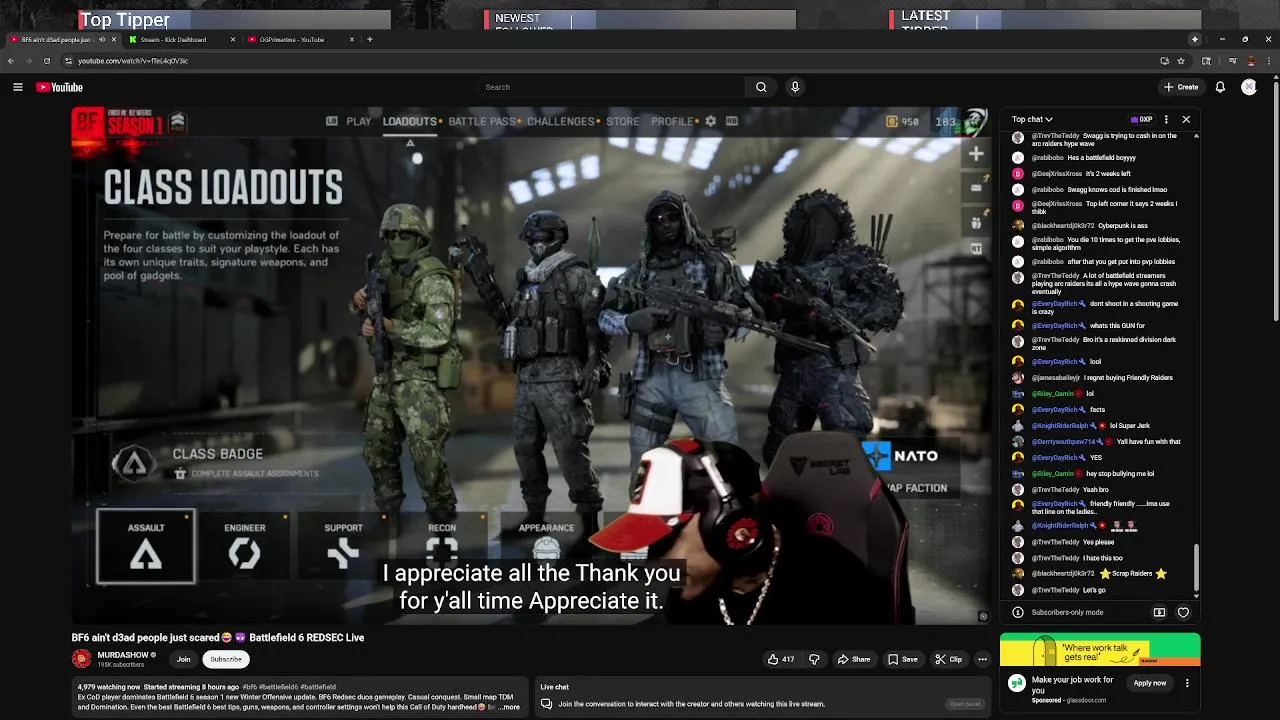Click the live chat scrollbar thumb
Image resolution: width=1280 pixels, height=720 pixels.
click(1196, 568)
